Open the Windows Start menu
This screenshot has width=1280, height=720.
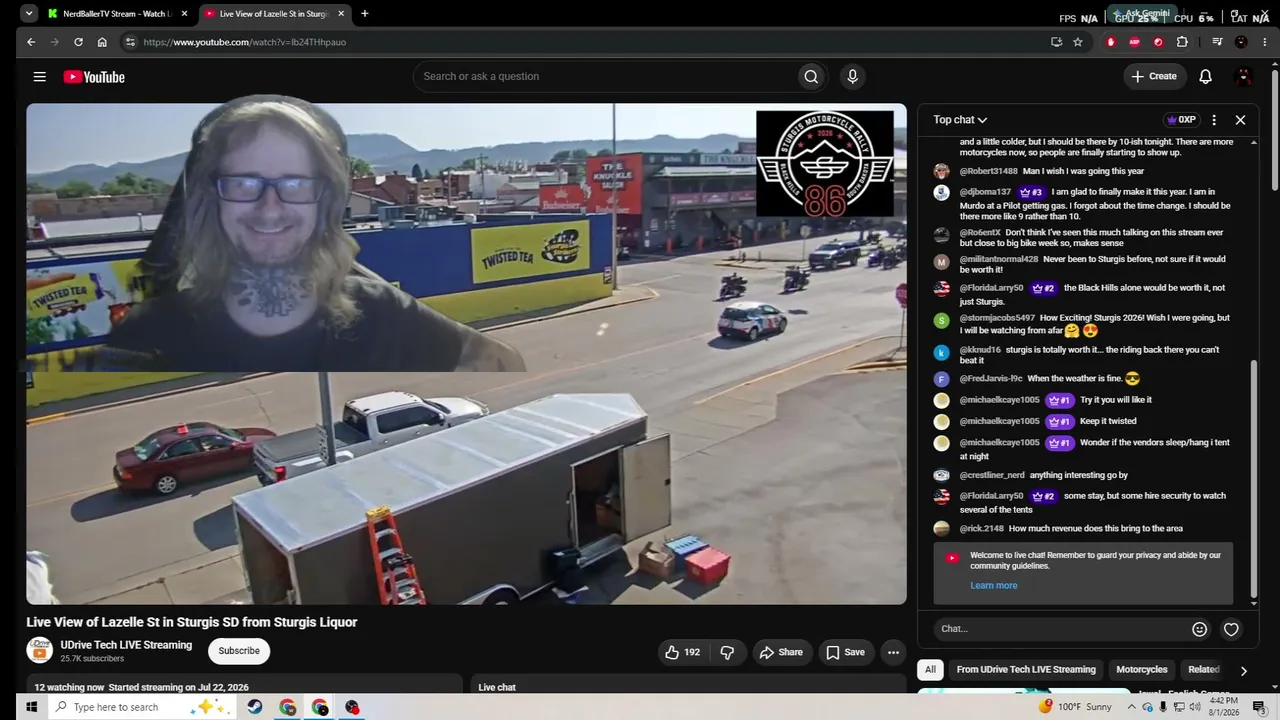coord(31,707)
